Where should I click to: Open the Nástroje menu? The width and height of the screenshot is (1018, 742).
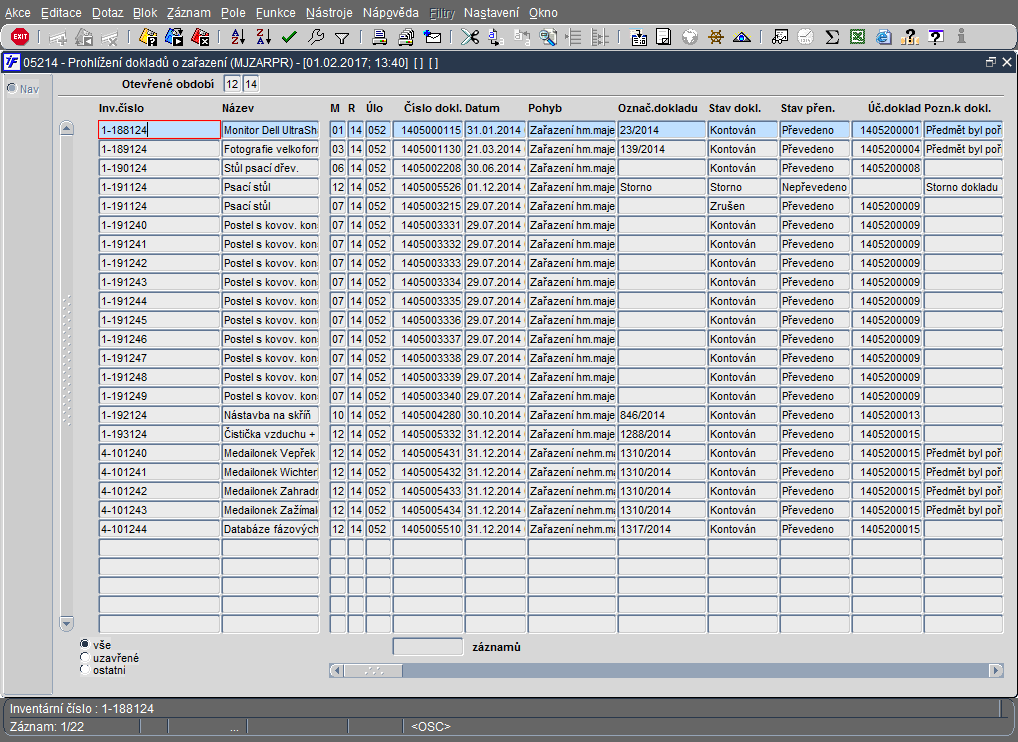click(329, 13)
